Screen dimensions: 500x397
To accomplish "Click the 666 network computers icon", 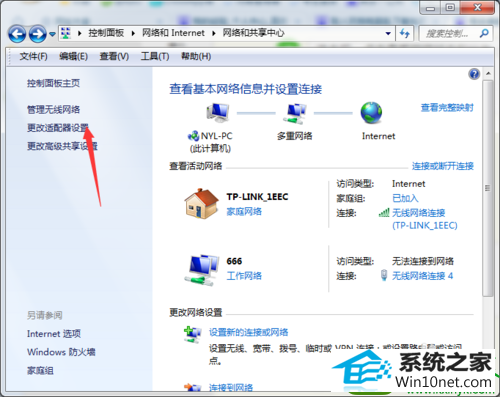I will tap(201, 270).
